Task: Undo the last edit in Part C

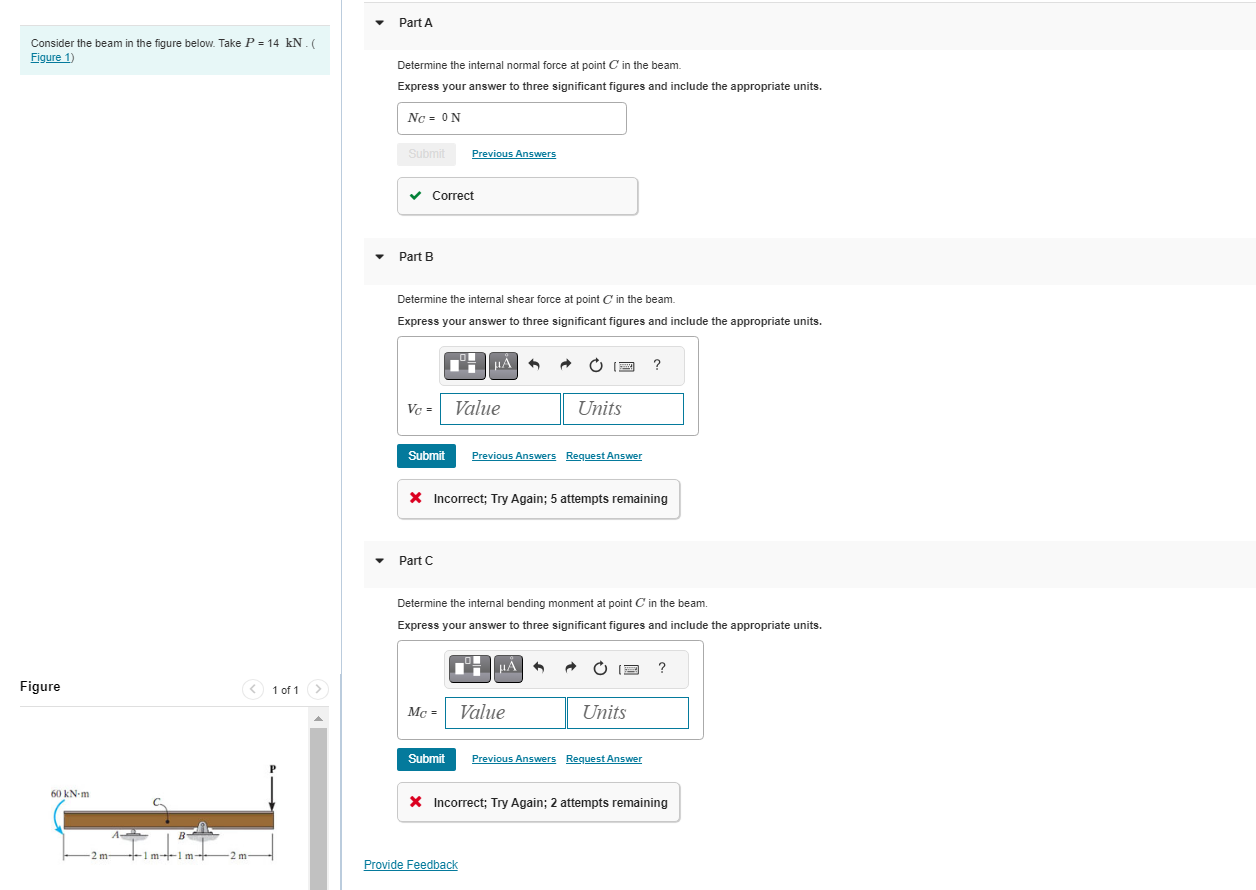Action: coord(540,668)
